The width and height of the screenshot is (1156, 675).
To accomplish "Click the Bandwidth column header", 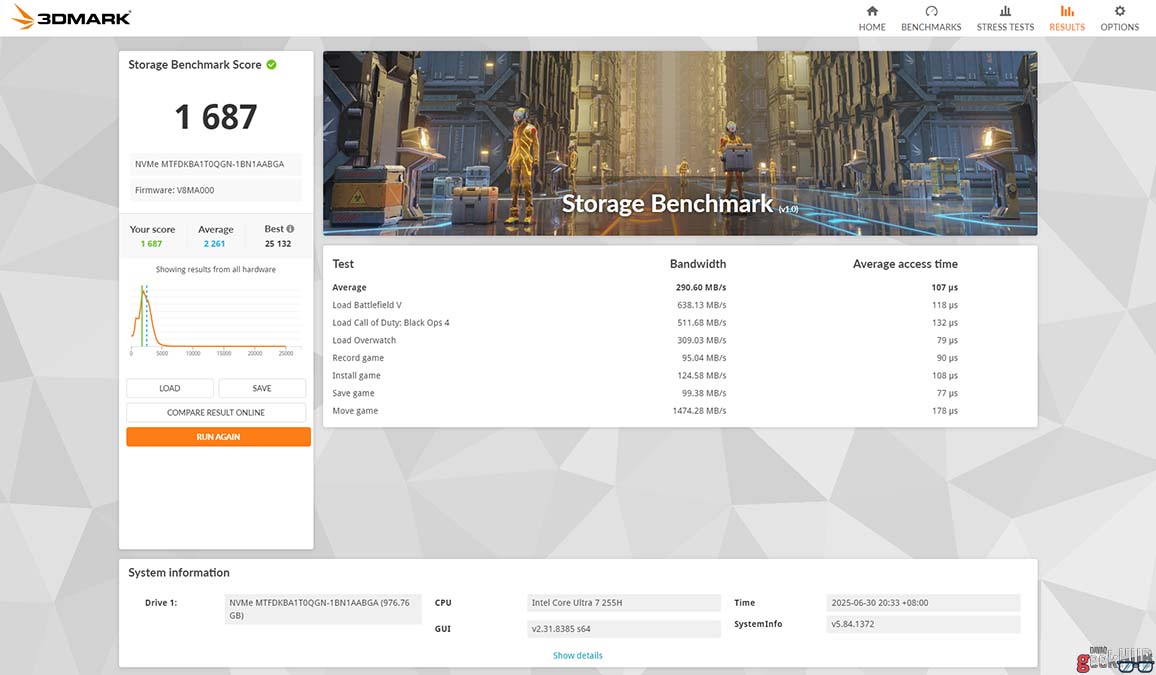I will tap(697, 264).
